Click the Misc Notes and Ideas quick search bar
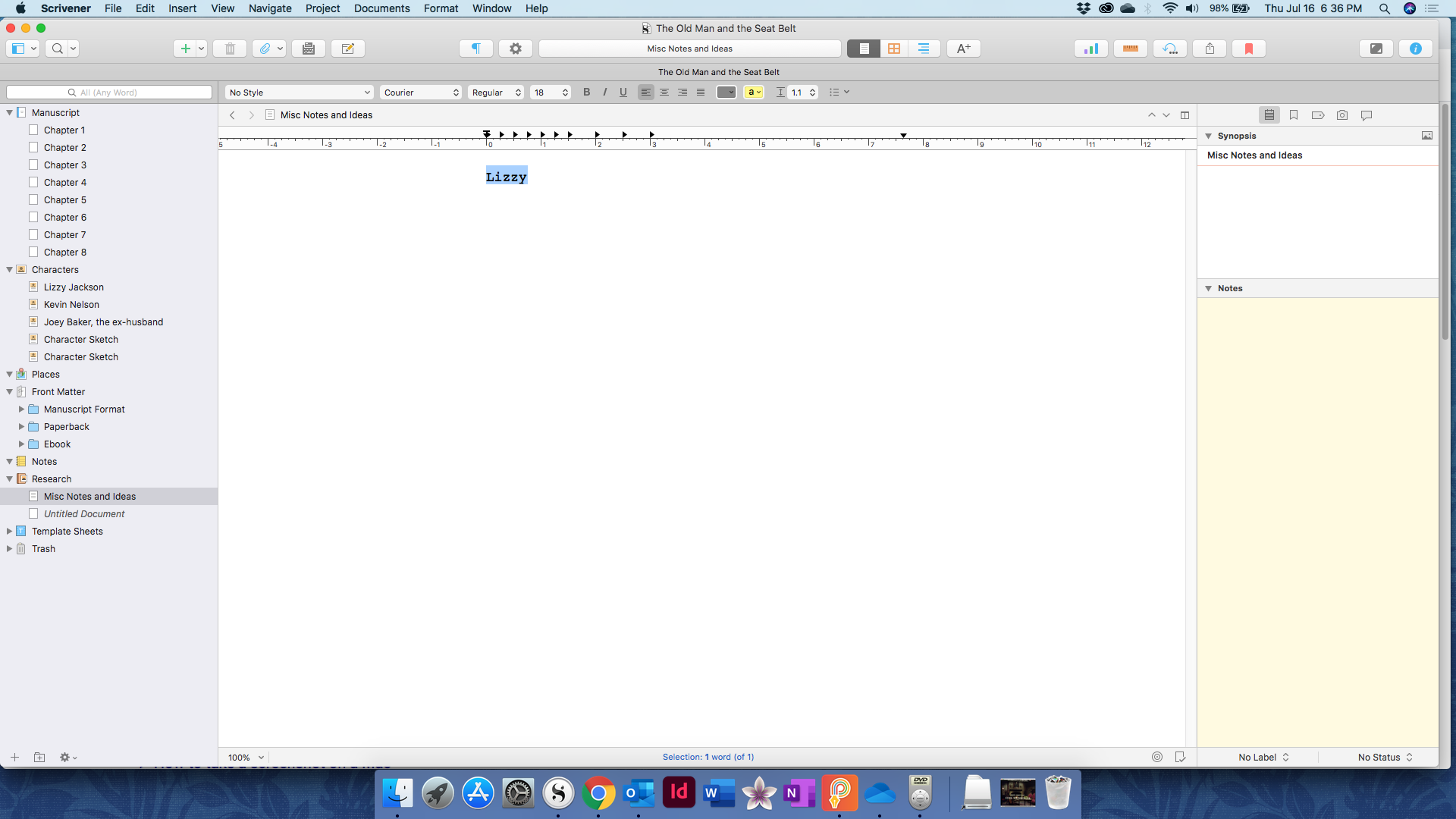Viewport: 1456px width, 819px height. click(689, 49)
